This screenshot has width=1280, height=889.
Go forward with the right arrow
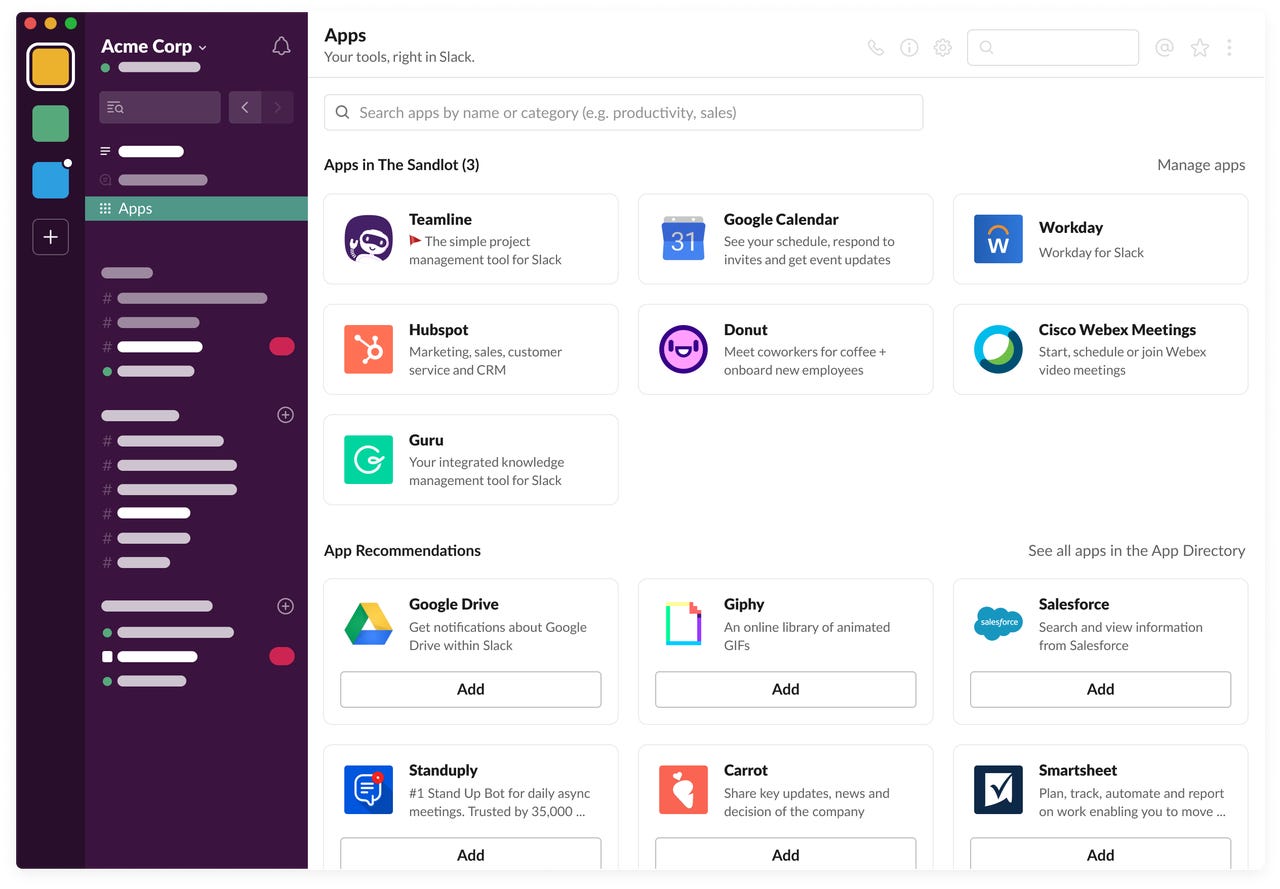pos(277,107)
